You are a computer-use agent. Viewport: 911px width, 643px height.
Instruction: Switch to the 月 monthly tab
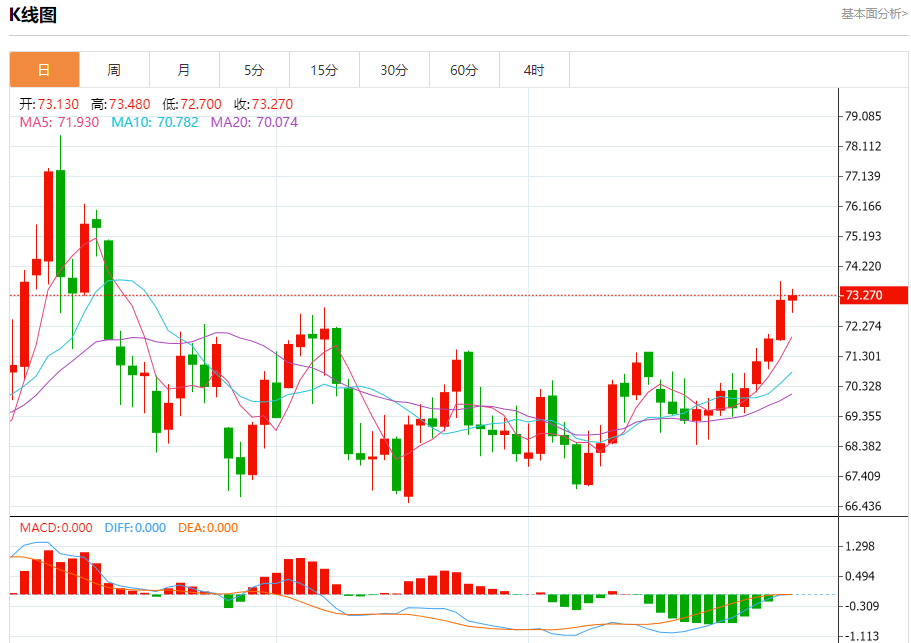[184, 70]
